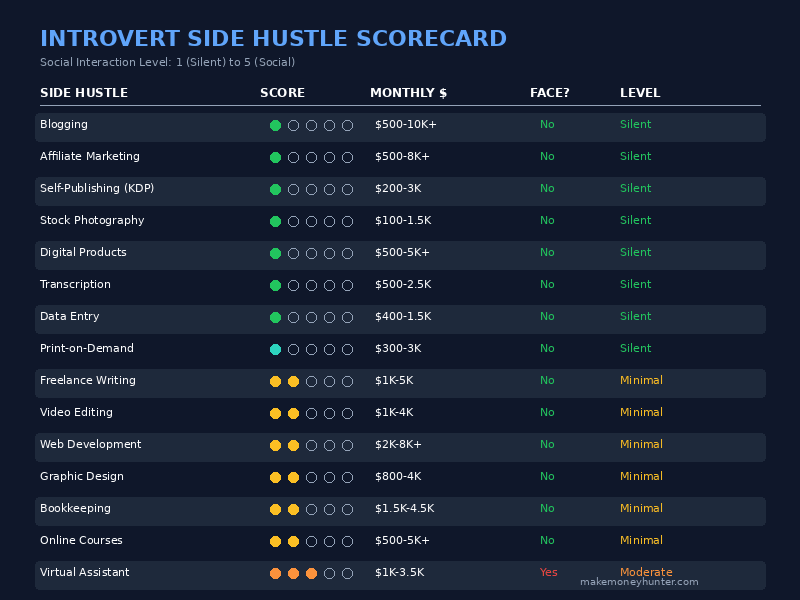Select Online Courses side hustle
This screenshot has height=600, width=800.
[81, 540]
